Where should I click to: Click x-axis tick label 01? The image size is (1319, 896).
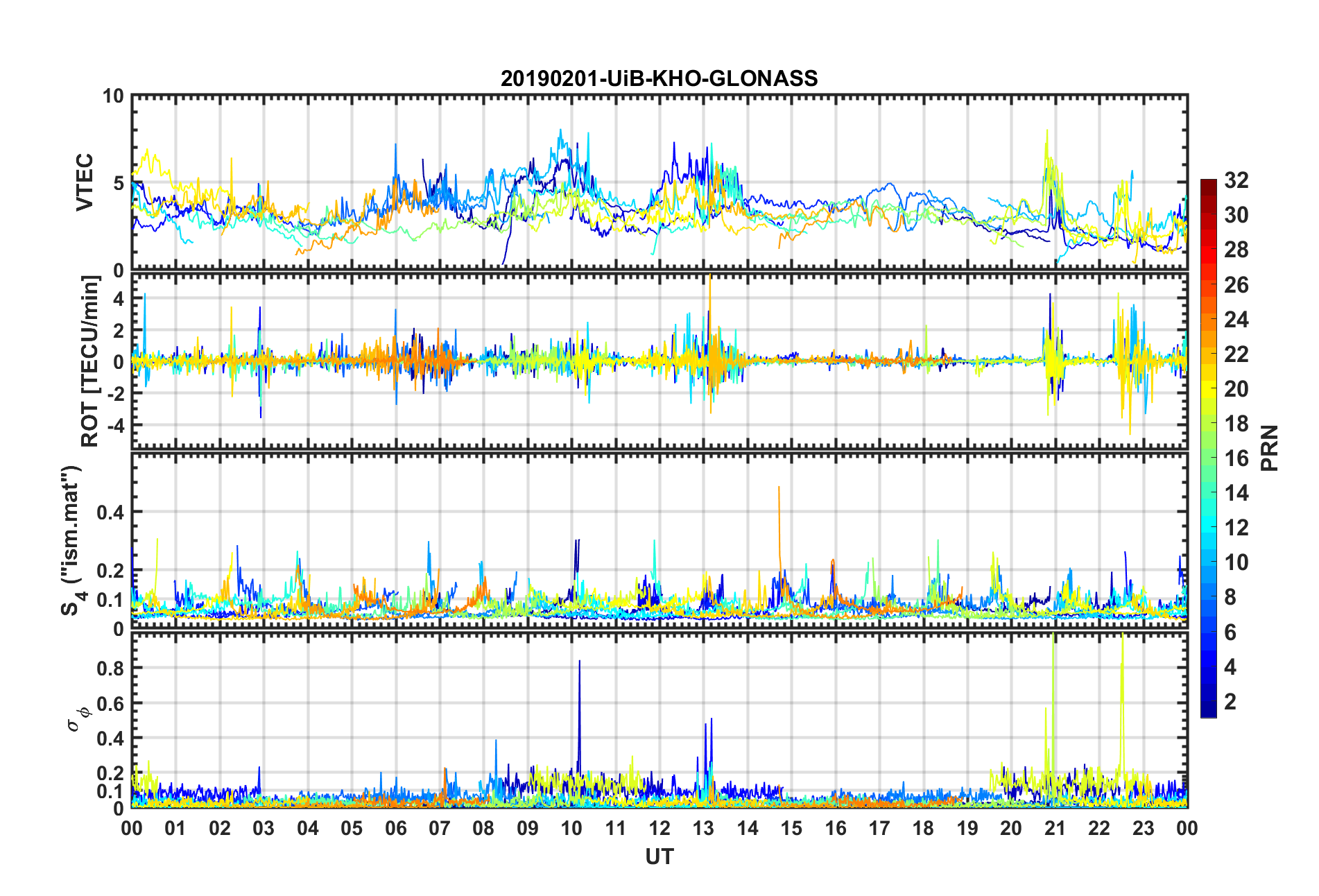click(175, 828)
